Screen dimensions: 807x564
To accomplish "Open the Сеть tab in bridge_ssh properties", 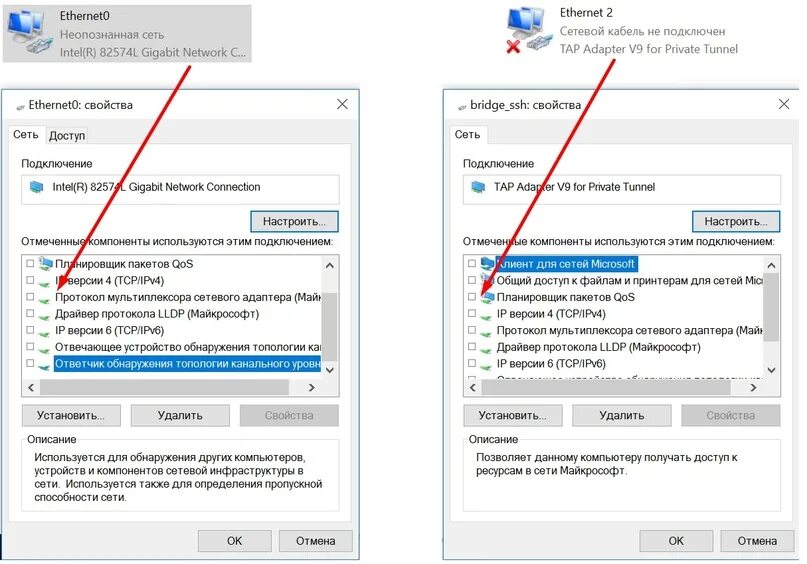I will [x=467, y=135].
